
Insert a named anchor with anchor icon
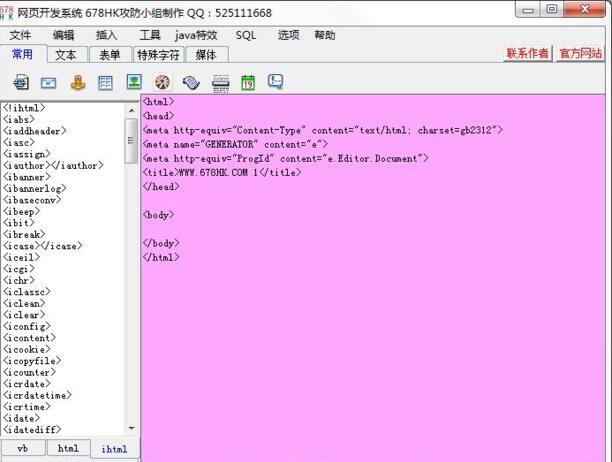(78, 82)
